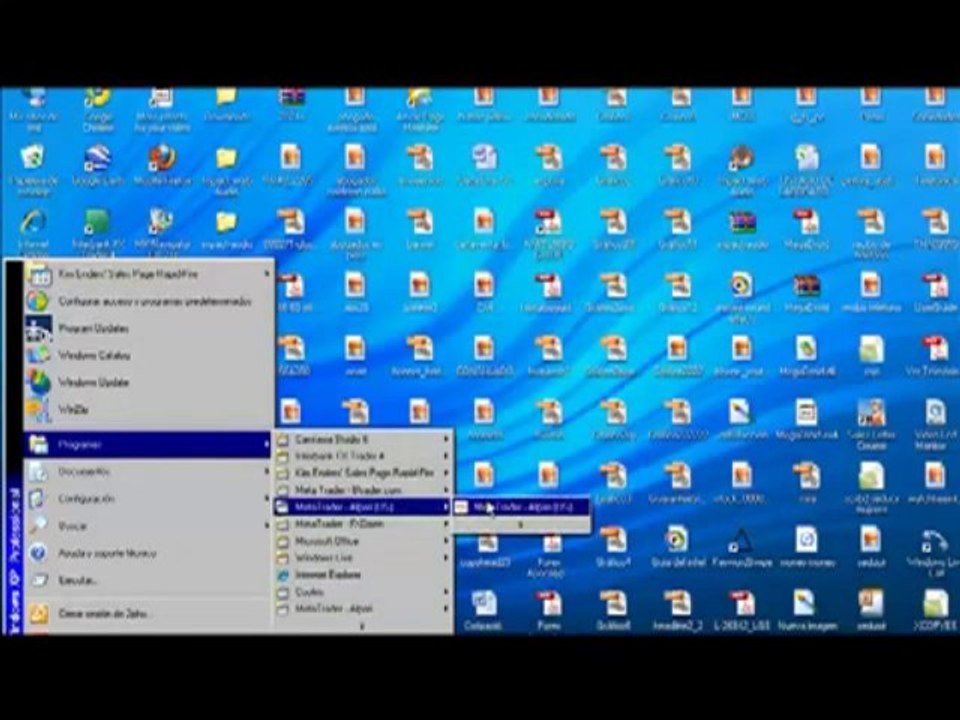Image resolution: width=960 pixels, height=720 pixels.
Task: Select Mozilla Firefox desktop icon
Action: point(162,165)
